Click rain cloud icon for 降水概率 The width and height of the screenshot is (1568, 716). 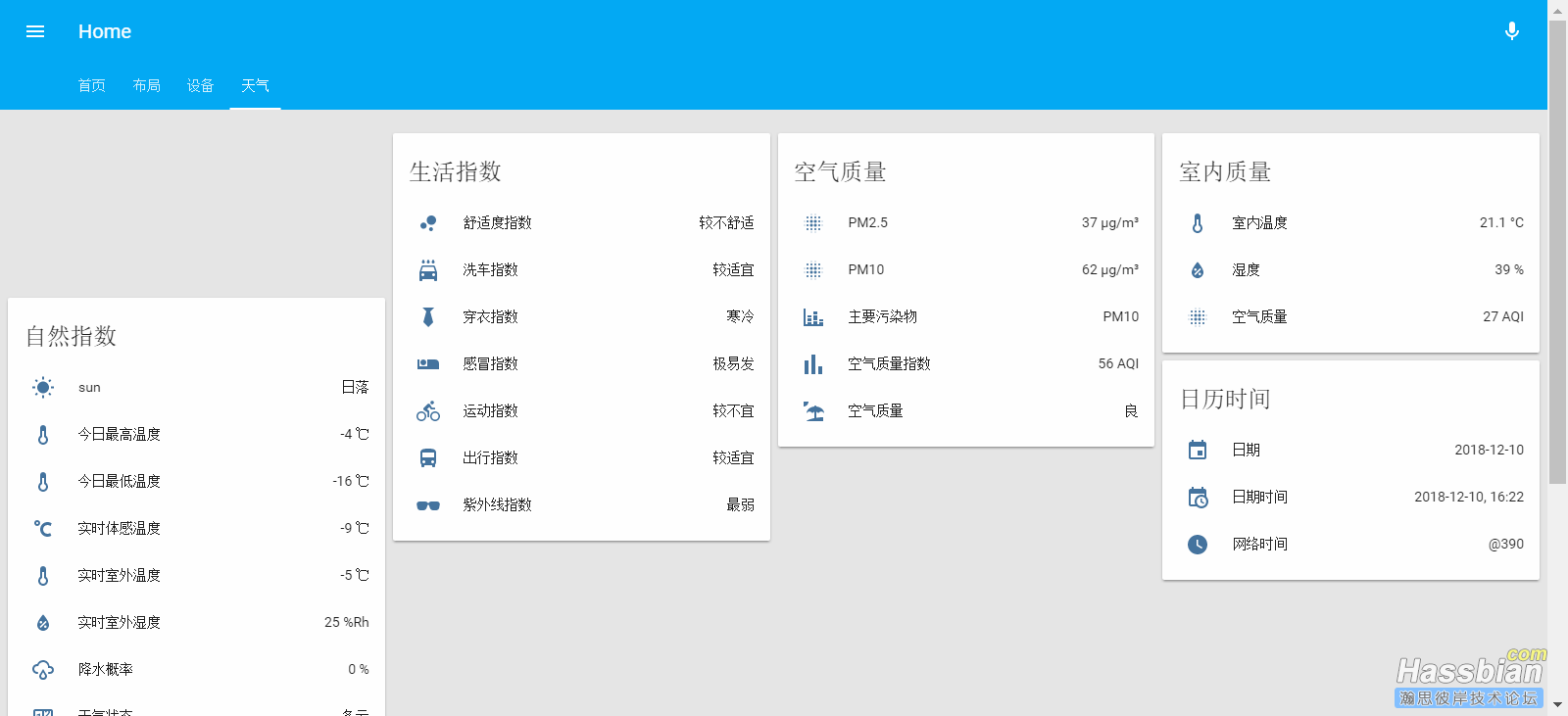(43, 670)
